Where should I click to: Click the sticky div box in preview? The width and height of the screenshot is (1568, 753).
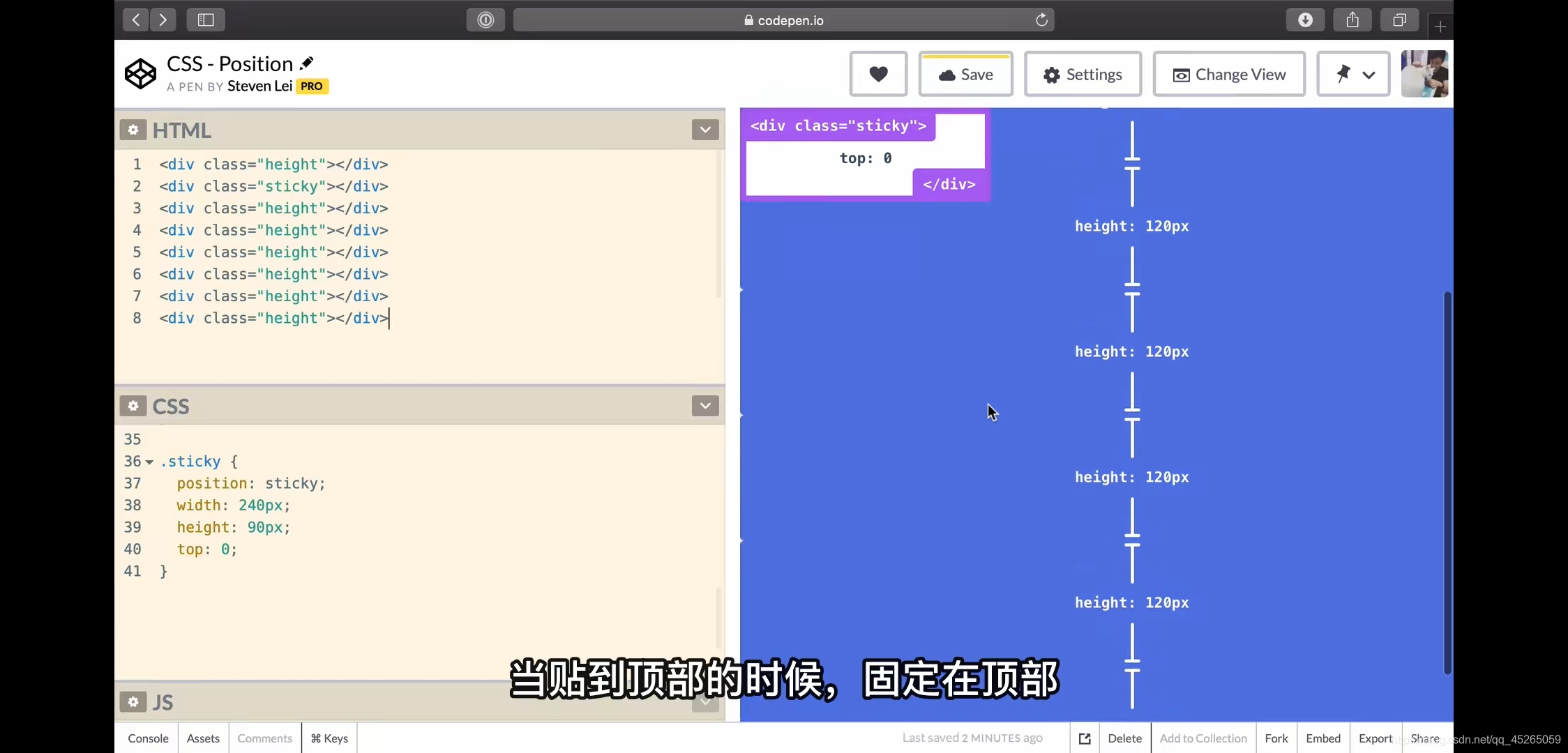tap(865, 155)
